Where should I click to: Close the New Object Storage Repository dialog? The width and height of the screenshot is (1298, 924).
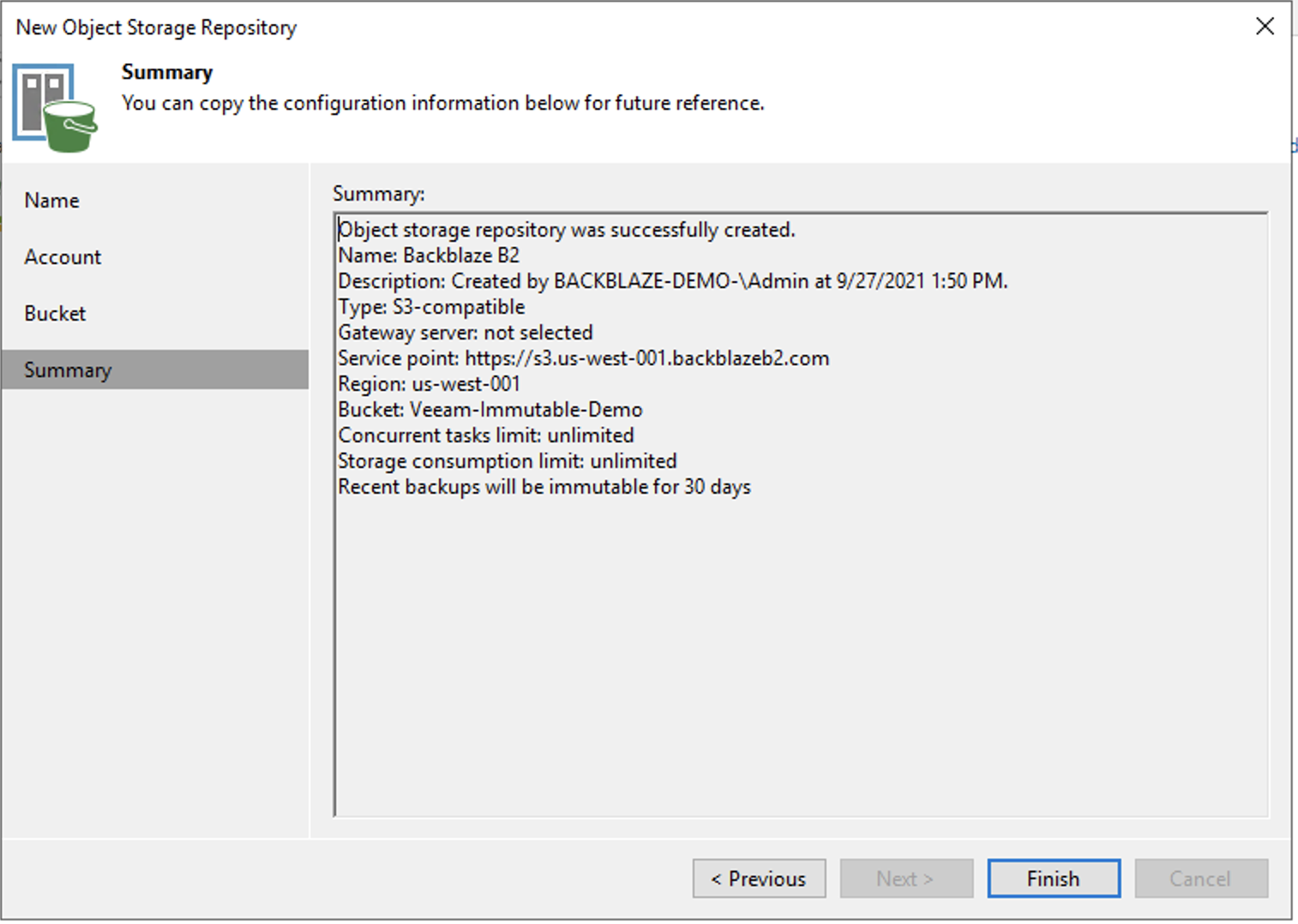[x=1265, y=27]
